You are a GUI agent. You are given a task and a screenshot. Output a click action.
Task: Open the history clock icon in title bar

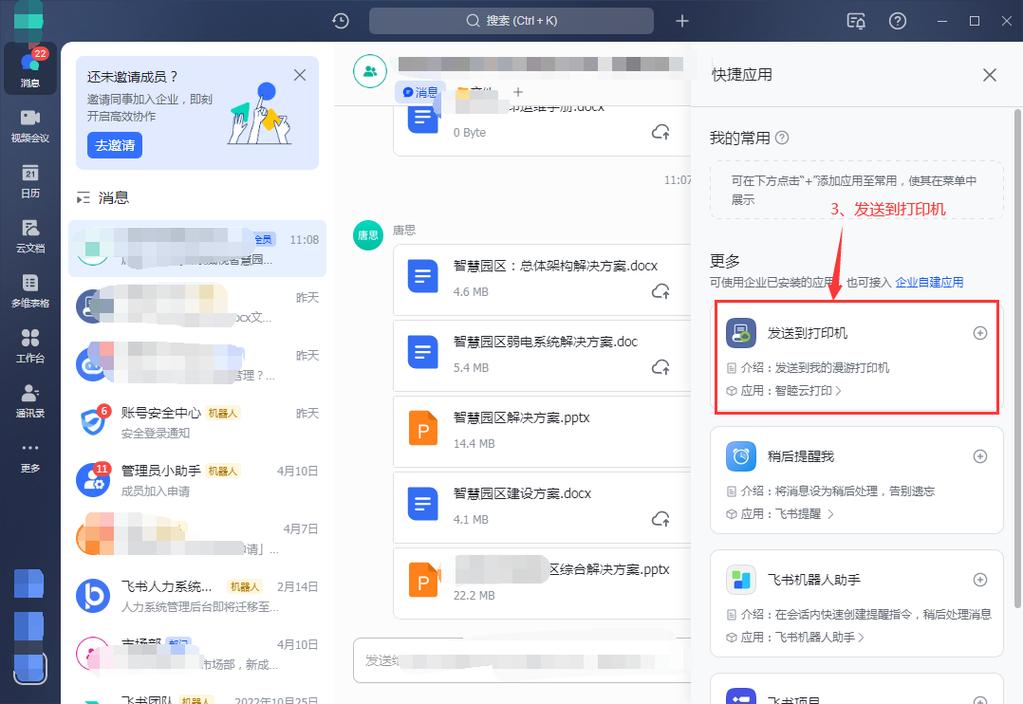341,21
